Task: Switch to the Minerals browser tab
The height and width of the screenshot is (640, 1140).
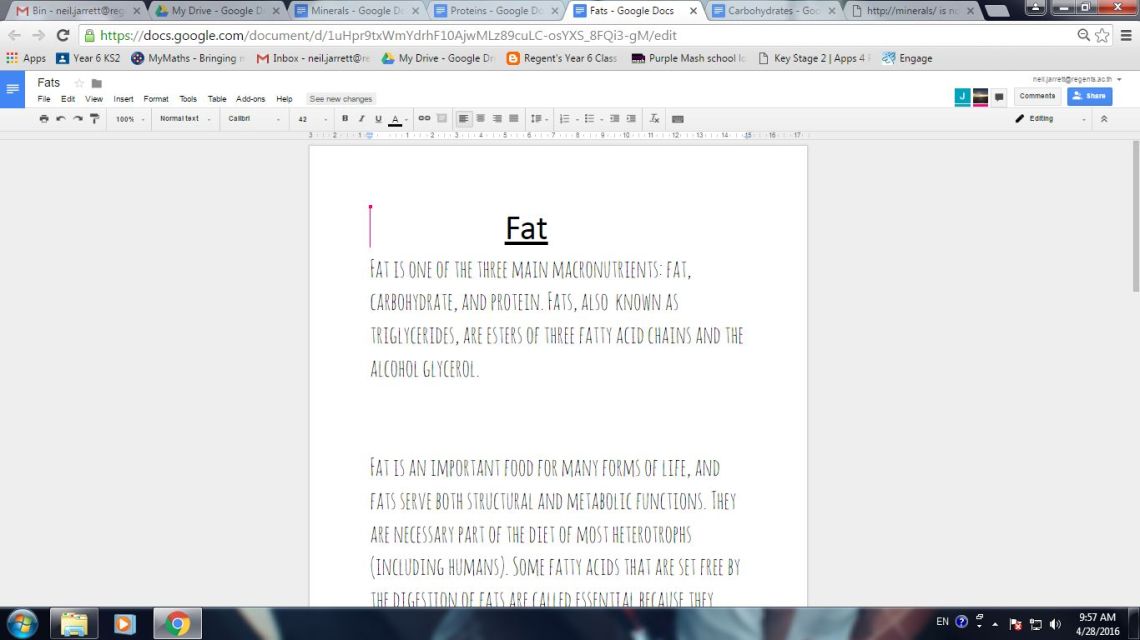Action: 350,11
